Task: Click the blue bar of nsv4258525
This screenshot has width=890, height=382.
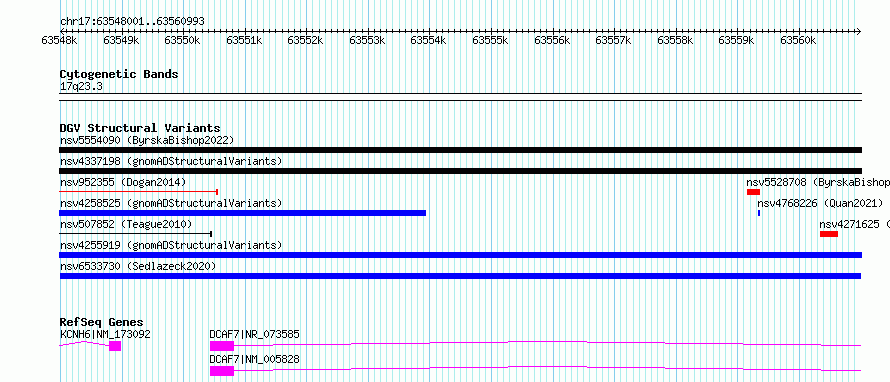Action: pos(242,213)
